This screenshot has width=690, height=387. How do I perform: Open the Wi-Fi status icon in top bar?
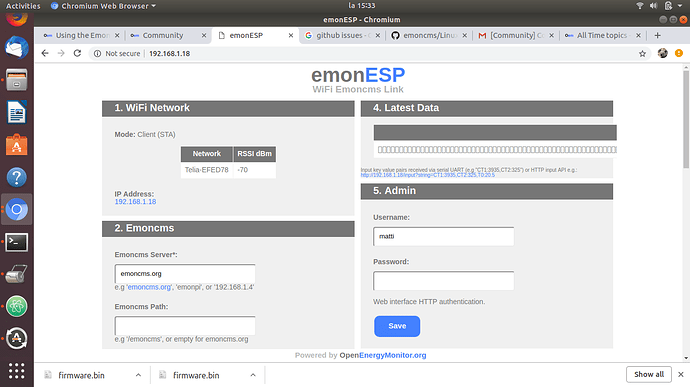tap(640, 6)
